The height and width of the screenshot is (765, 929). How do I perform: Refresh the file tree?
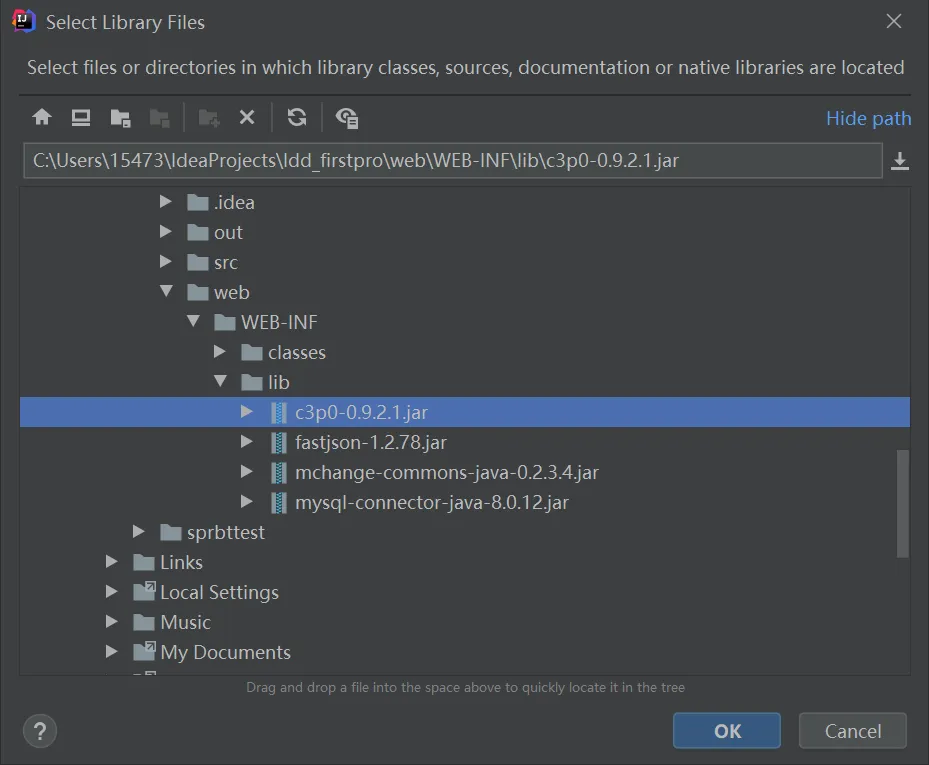pyautogui.click(x=297, y=117)
